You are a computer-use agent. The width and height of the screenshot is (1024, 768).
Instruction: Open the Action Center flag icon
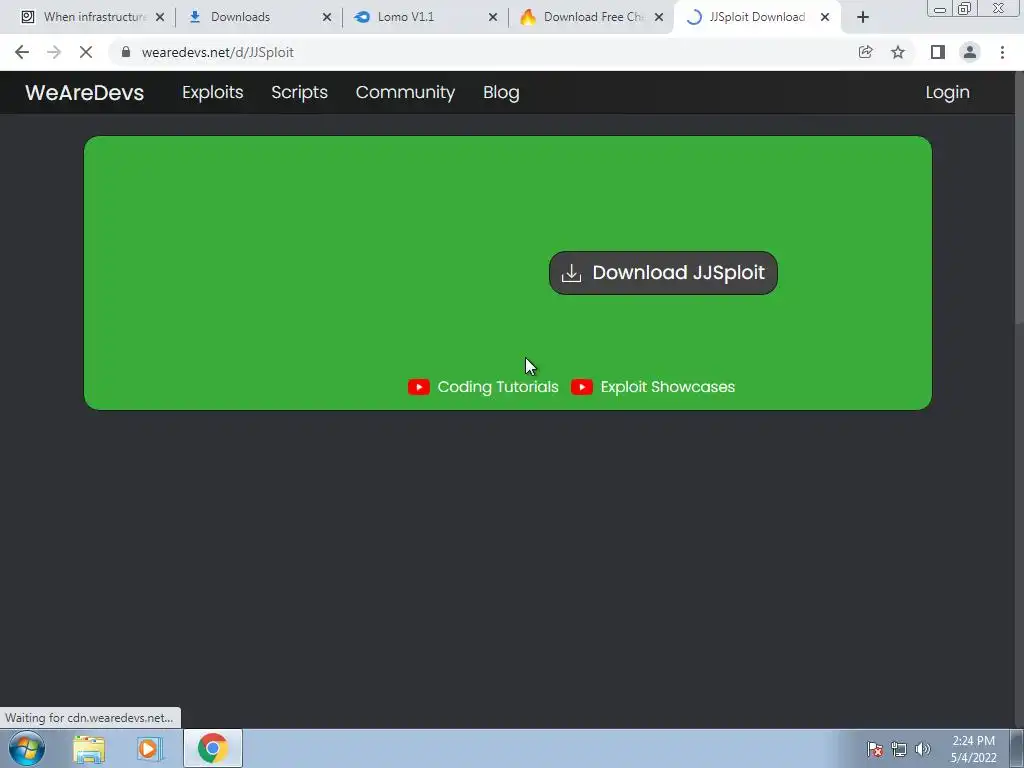pos(874,749)
